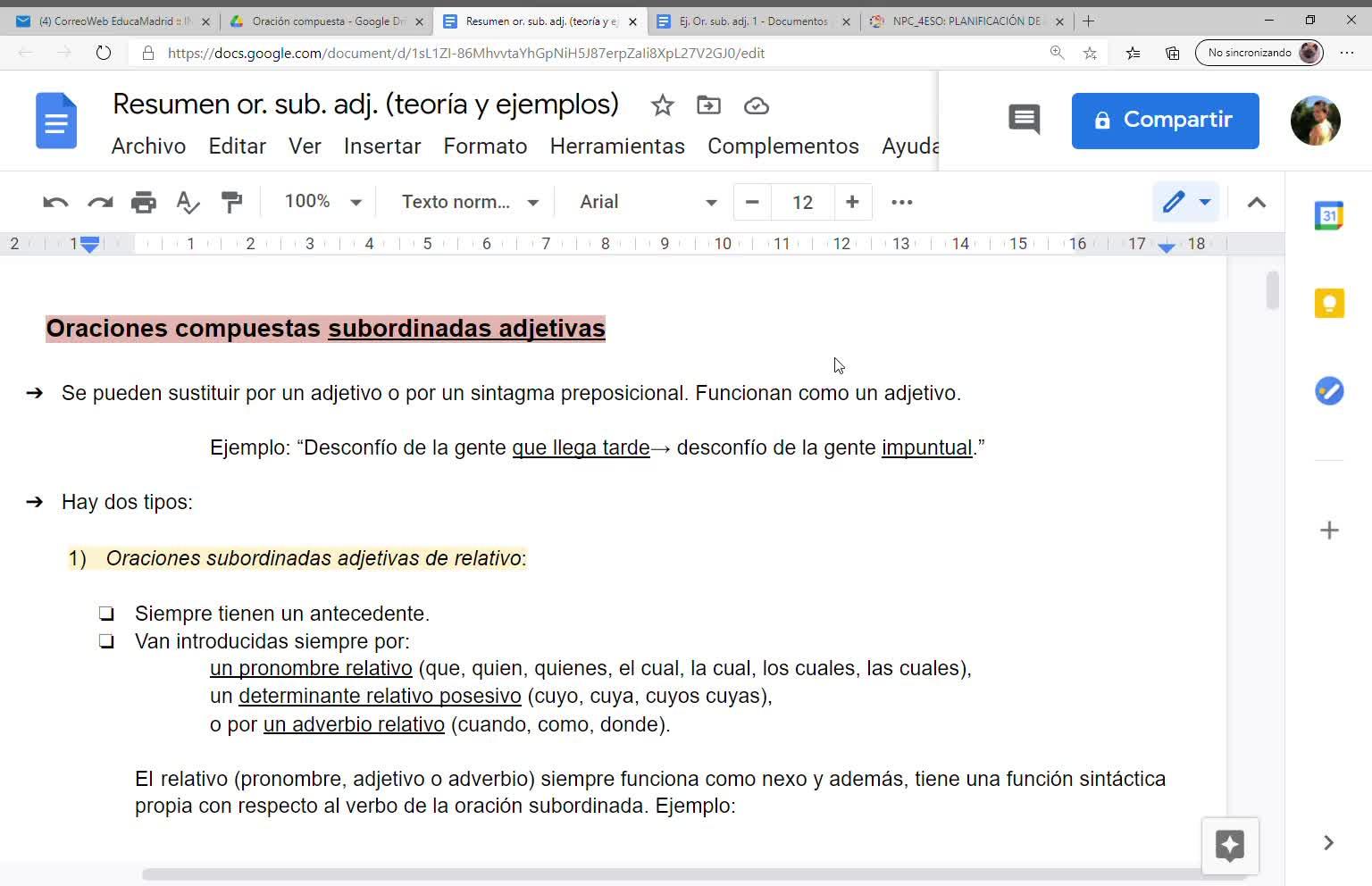
Task: Click the Redo arrow in toolbar
Action: point(100,202)
